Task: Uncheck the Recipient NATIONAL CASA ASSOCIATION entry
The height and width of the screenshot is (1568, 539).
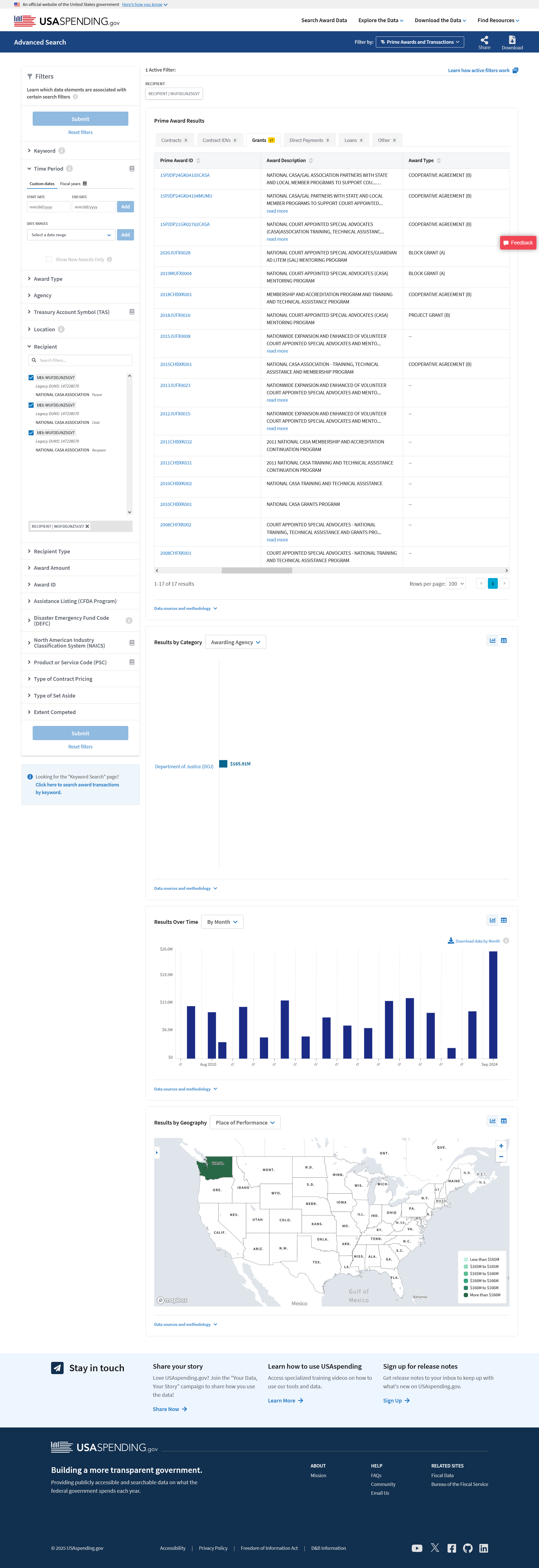Action: click(x=31, y=433)
